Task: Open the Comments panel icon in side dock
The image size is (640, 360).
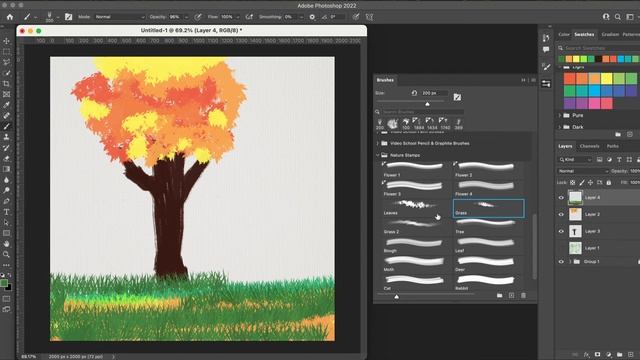Action: tap(546, 49)
